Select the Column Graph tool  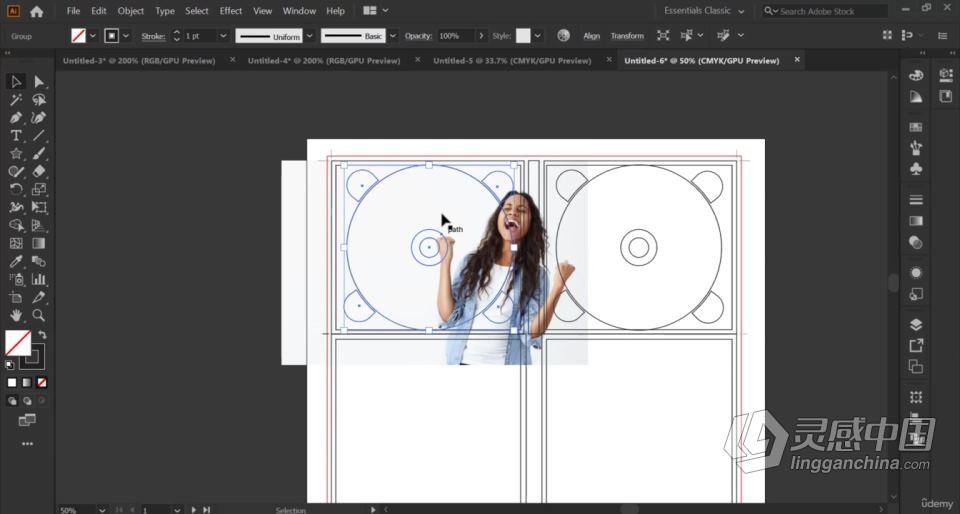pos(39,280)
